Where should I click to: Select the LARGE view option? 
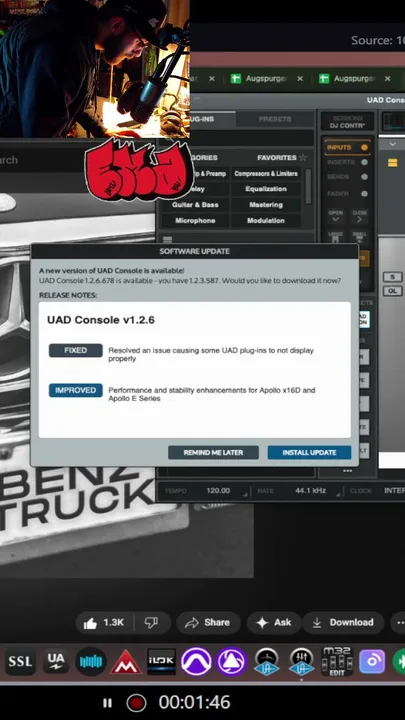(335, 237)
